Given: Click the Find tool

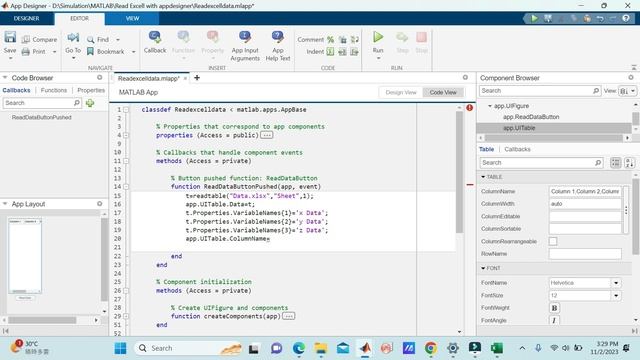Looking at the screenshot, I should [98, 40].
